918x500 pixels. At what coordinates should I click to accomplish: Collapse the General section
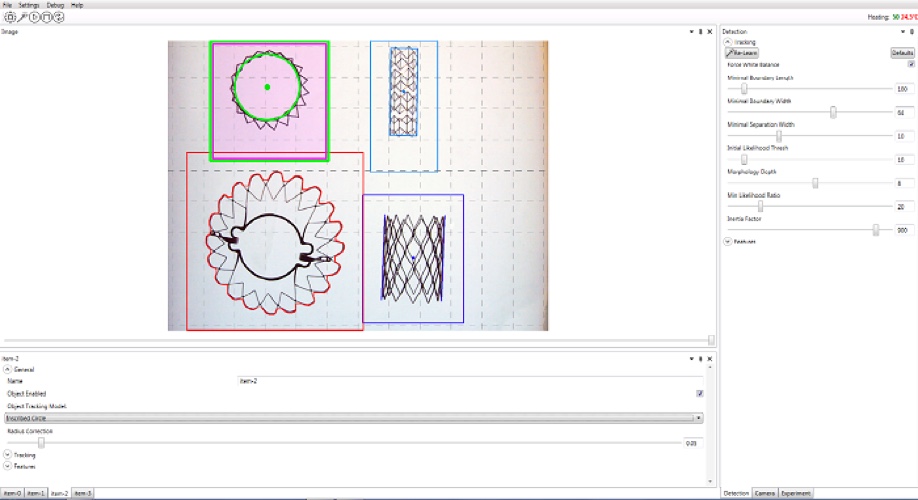pyautogui.click(x=8, y=370)
